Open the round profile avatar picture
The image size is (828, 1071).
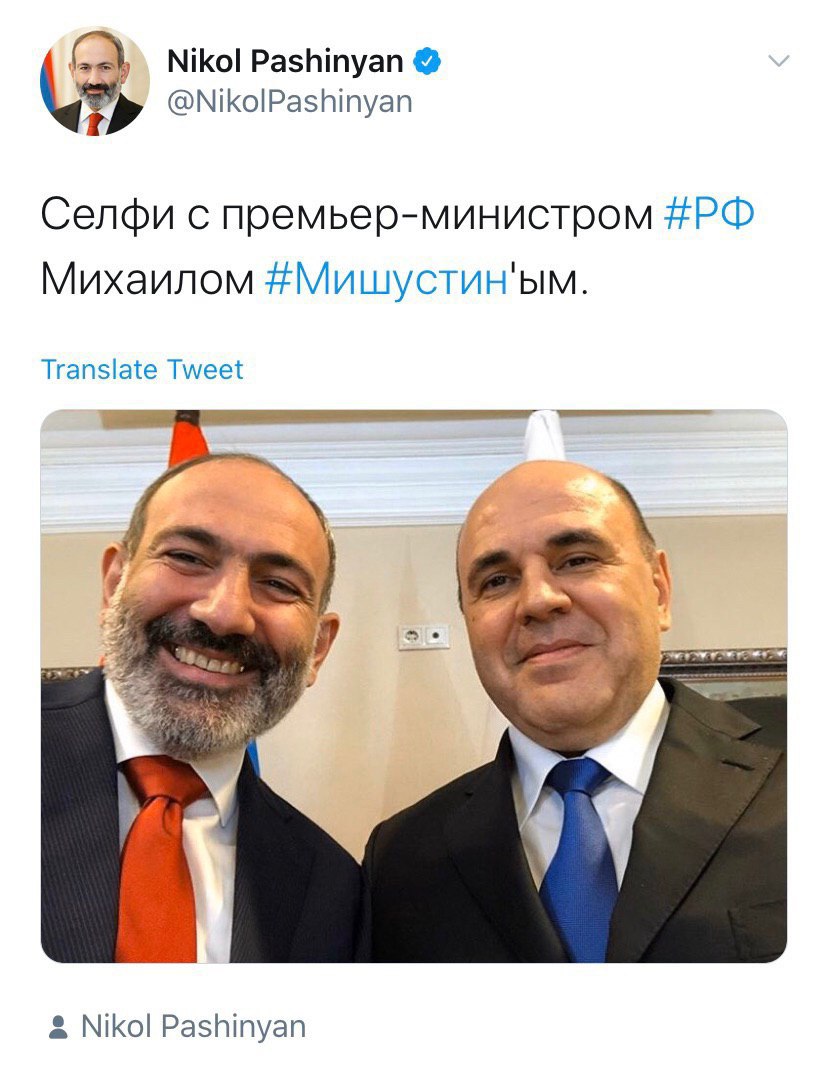(x=94, y=81)
